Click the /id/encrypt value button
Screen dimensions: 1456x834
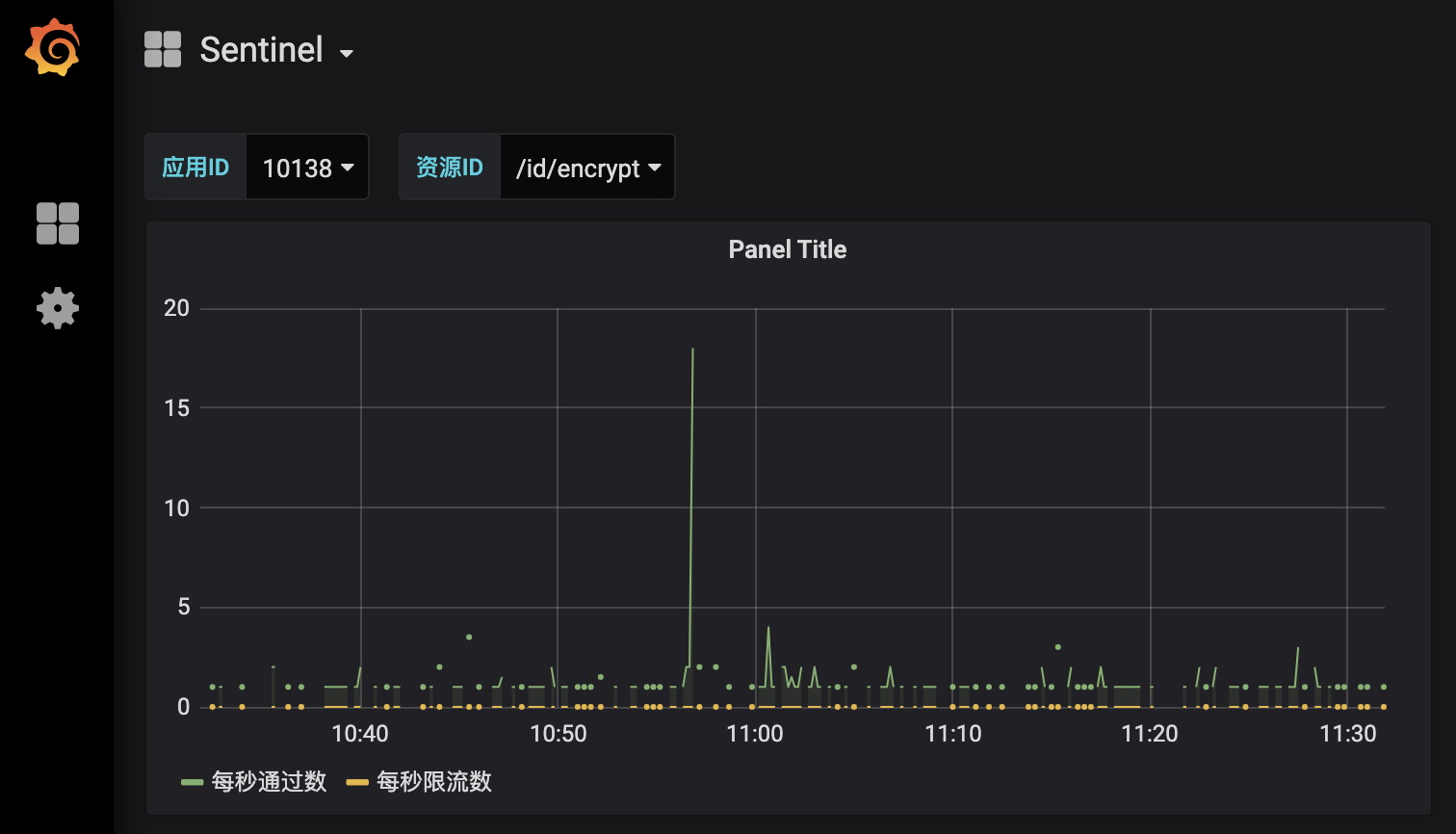(x=576, y=167)
